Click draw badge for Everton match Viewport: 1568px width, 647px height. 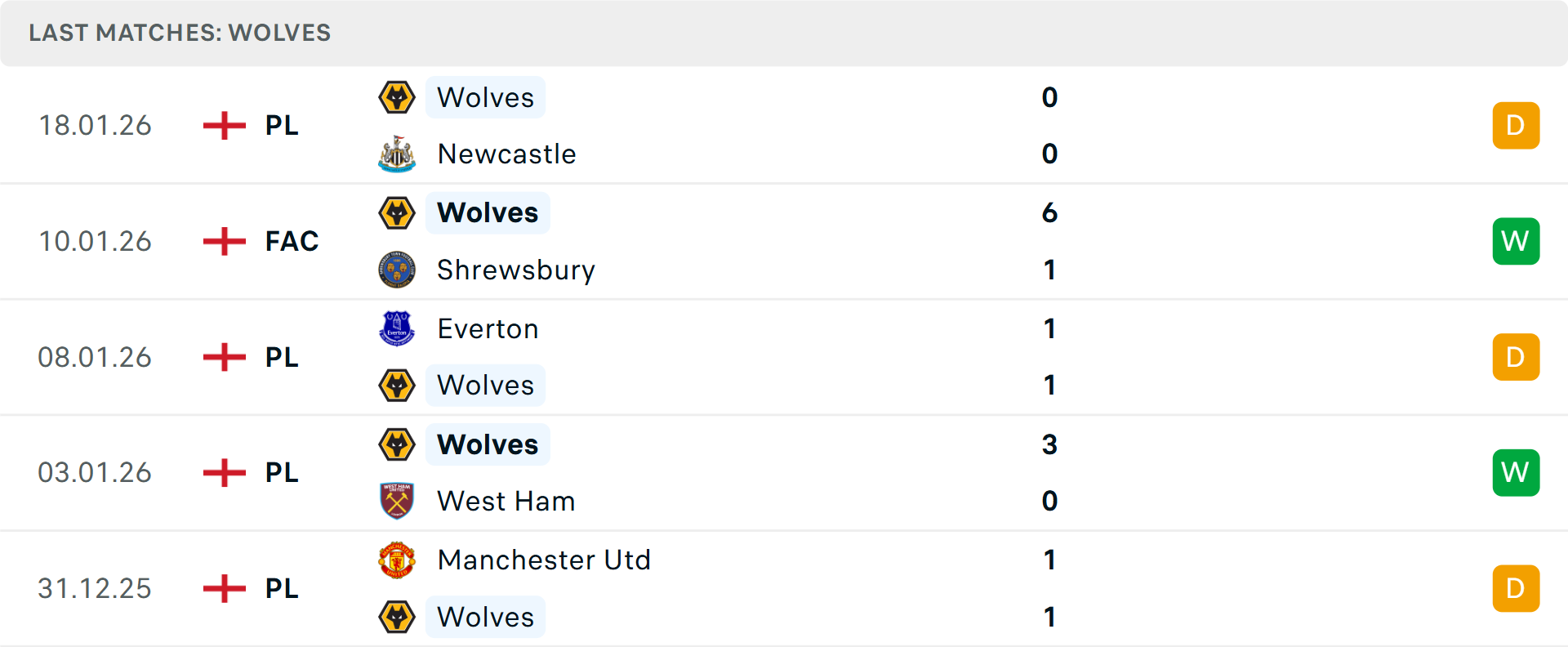coord(1516,357)
